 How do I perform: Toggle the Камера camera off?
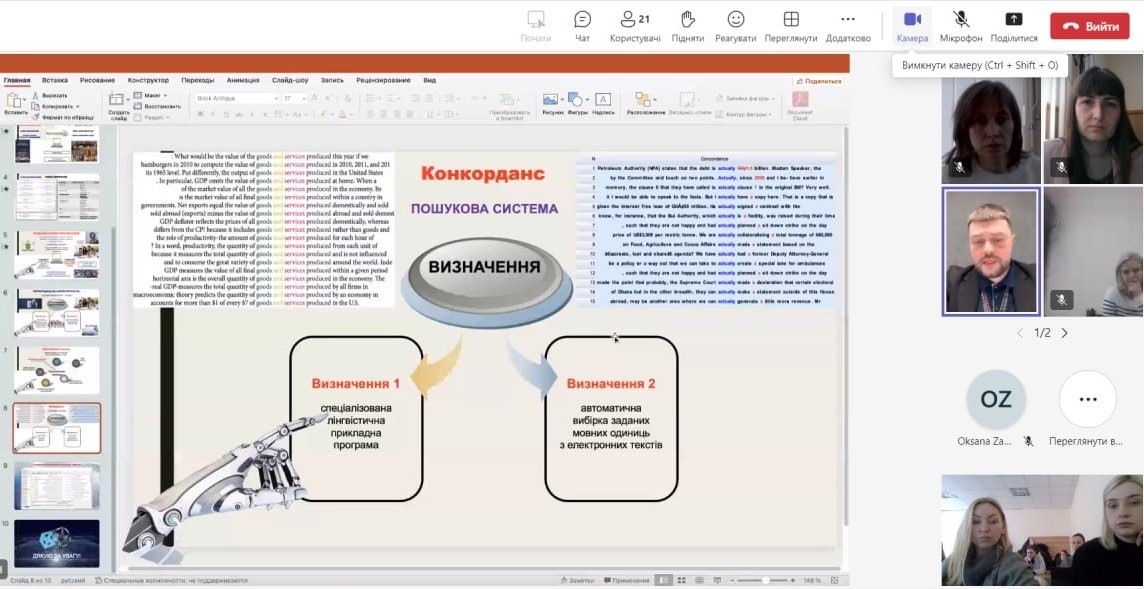point(912,20)
